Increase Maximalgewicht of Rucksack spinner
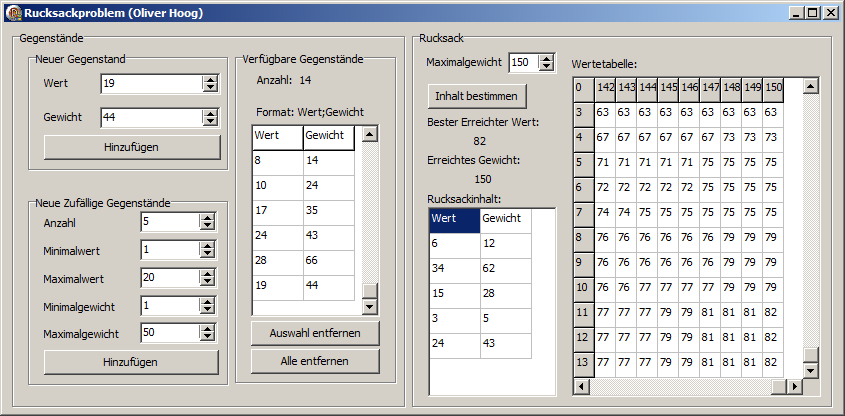The width and height of the screenshot is (845, 416). point(545,58)
